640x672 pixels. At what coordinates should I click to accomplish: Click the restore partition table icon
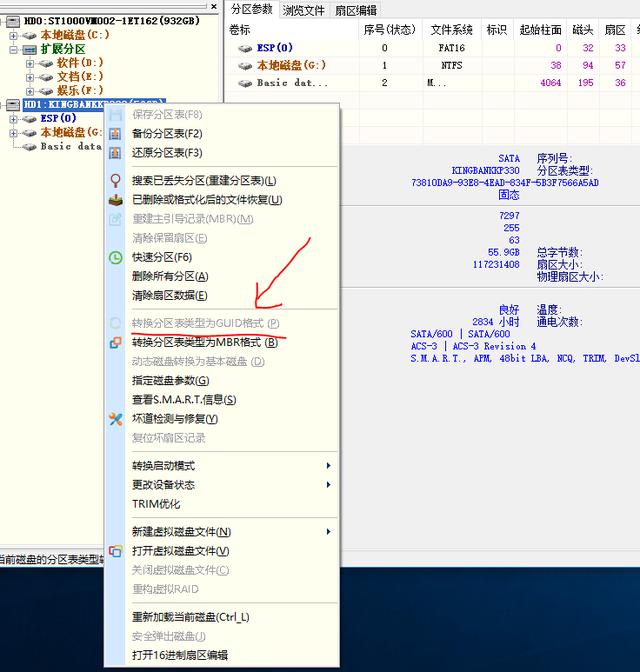point(115,153)
